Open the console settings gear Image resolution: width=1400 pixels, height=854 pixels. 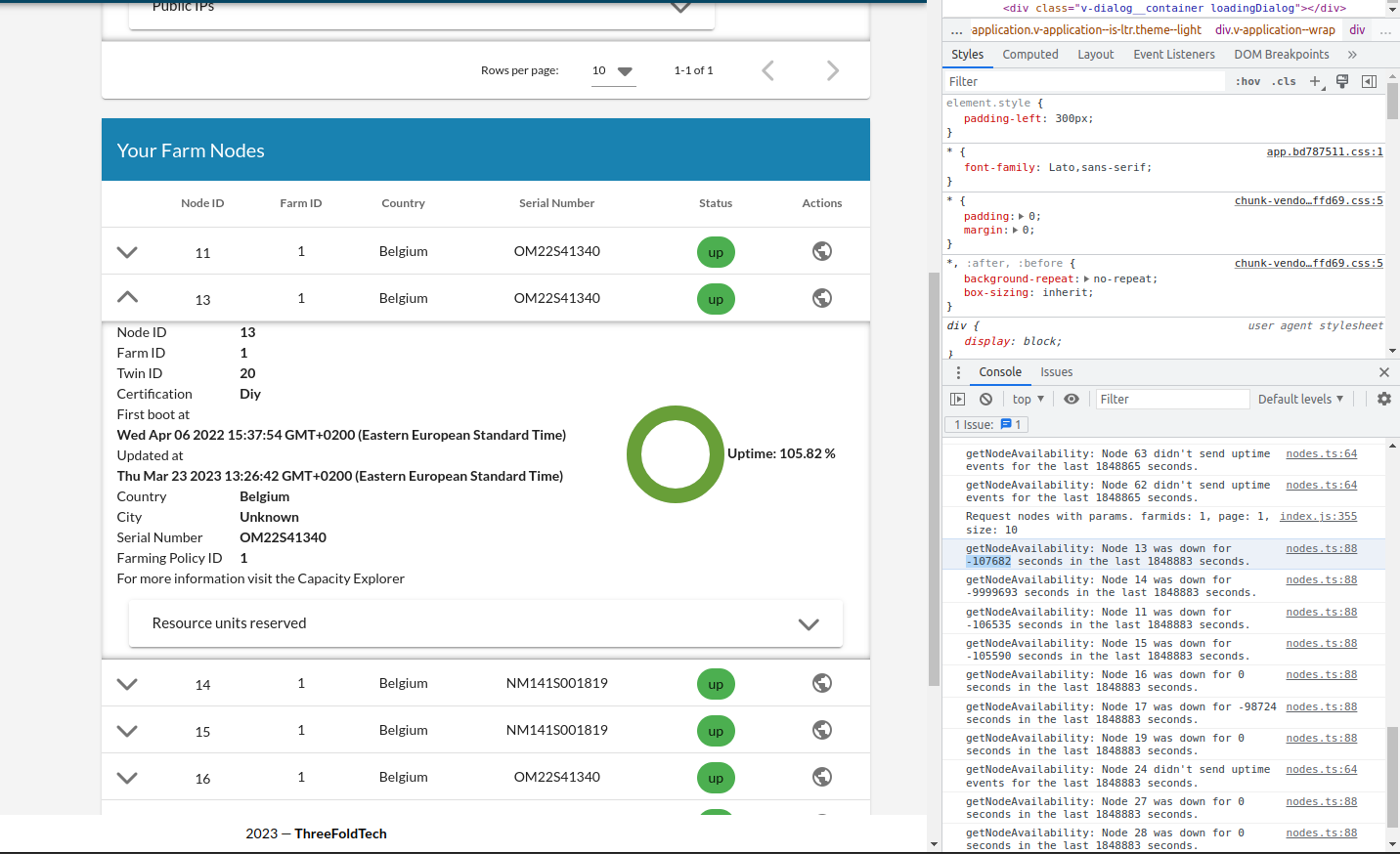click(1383, 399)
